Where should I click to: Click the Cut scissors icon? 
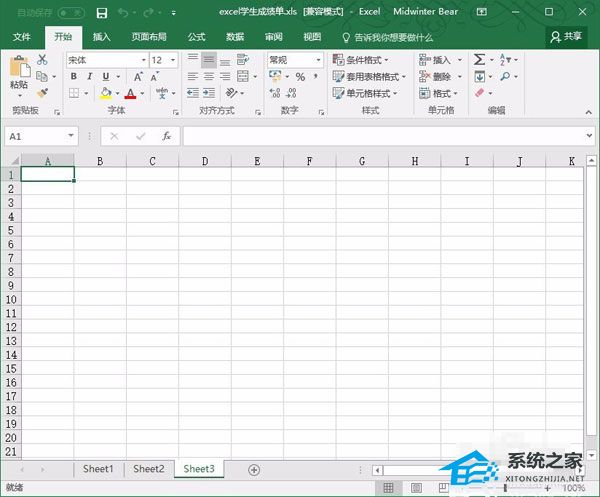tap(42, 60)
